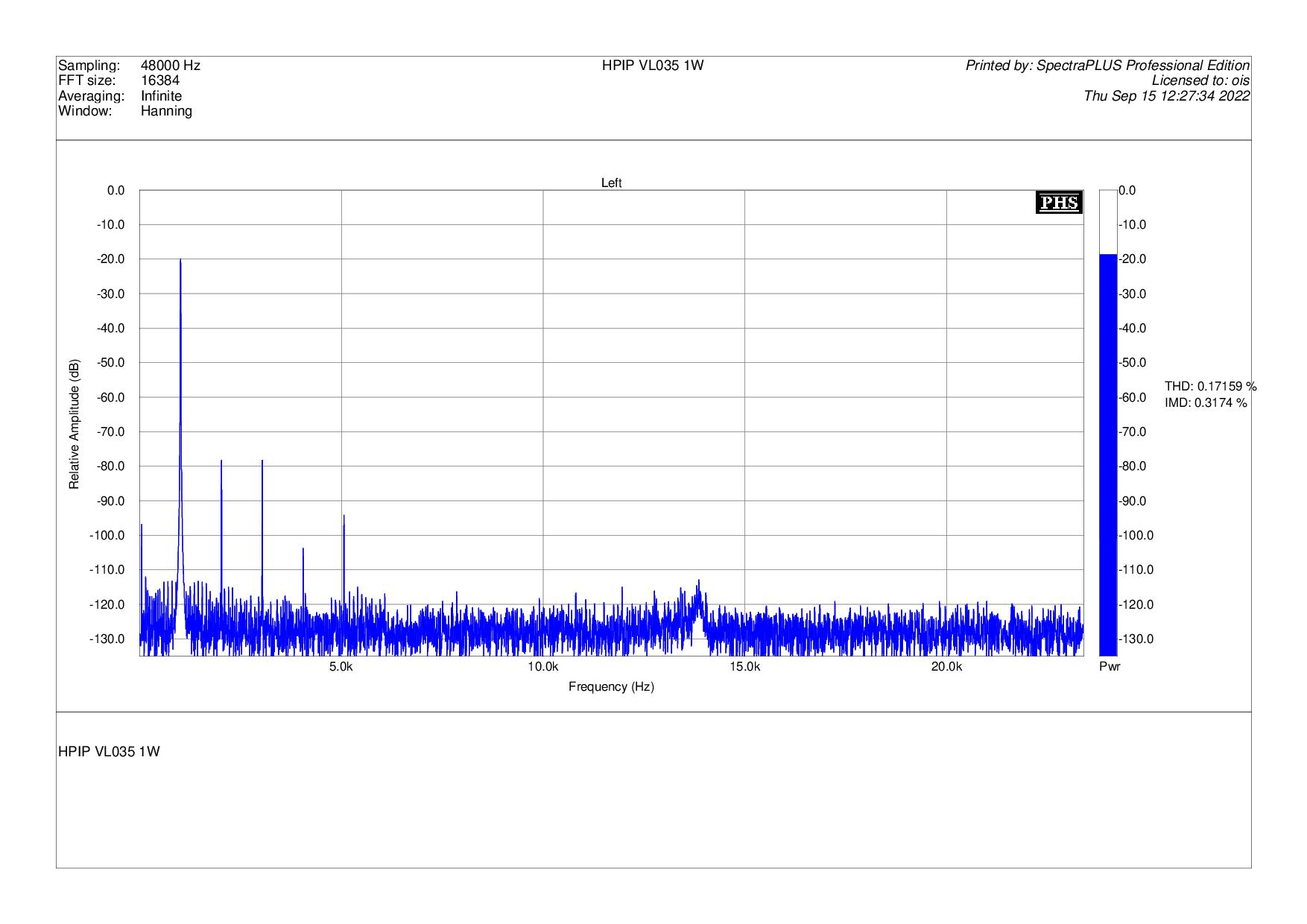Click the "THD: 0.17159 %" readout

point(1211,386)
